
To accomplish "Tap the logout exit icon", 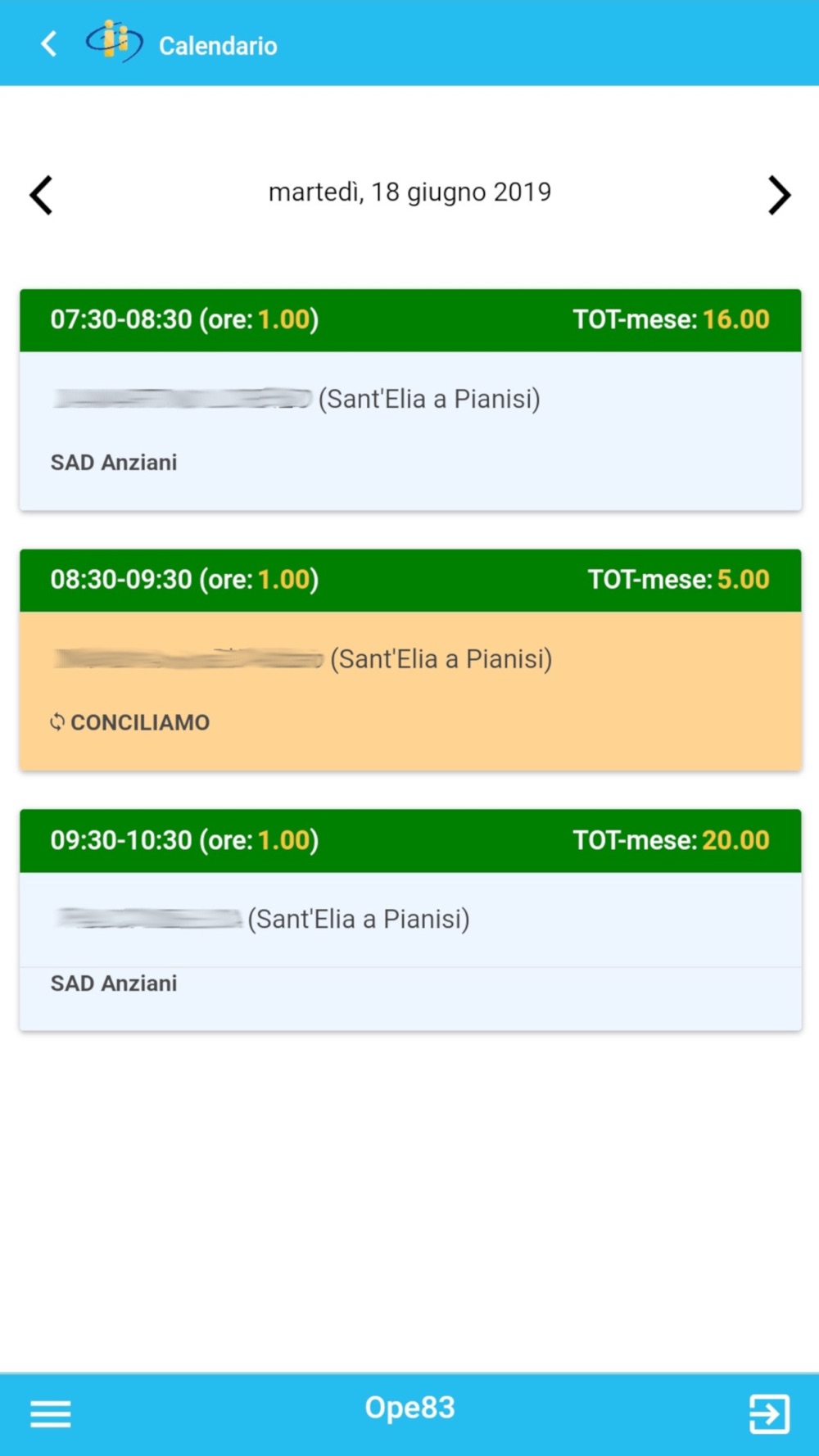I will pos(769,1413).
